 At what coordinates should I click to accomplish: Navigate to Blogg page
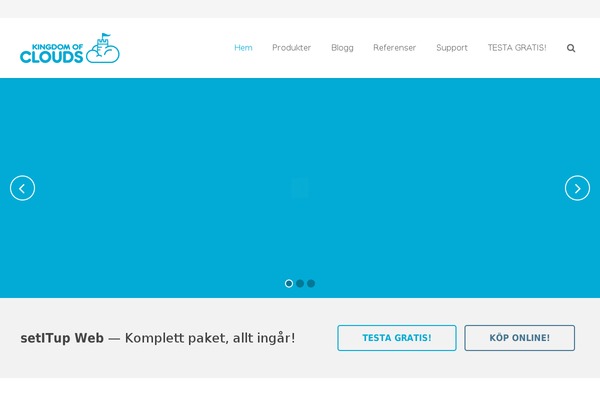(x=342, y=48)
